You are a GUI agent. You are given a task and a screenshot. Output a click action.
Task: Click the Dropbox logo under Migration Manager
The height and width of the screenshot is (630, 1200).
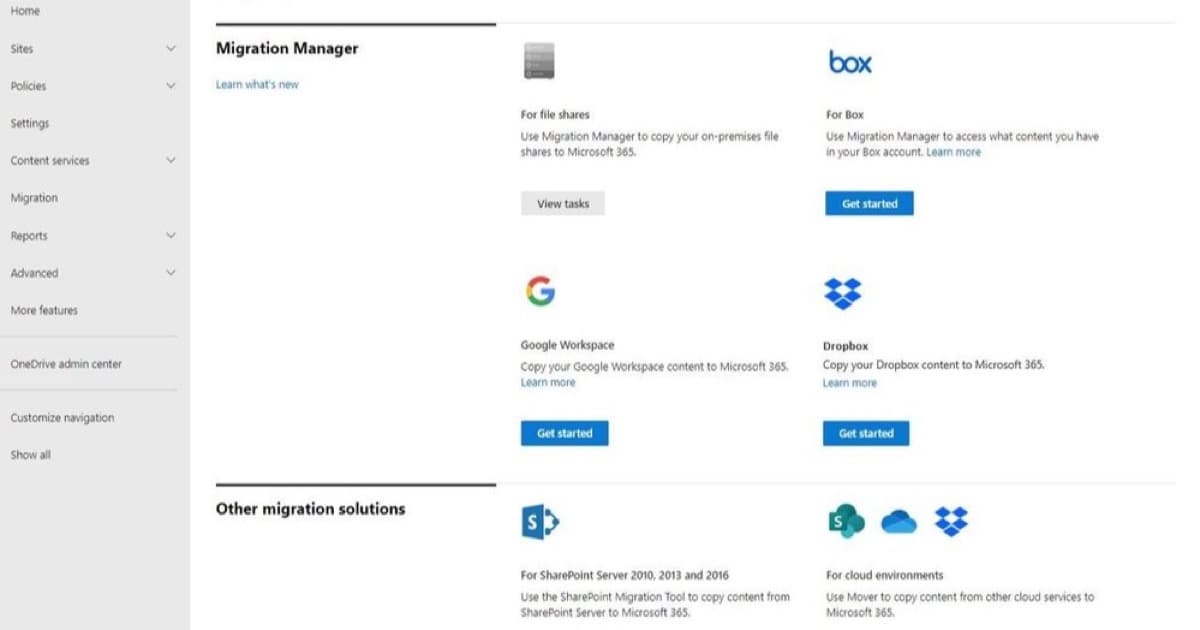tap(842, 293)
